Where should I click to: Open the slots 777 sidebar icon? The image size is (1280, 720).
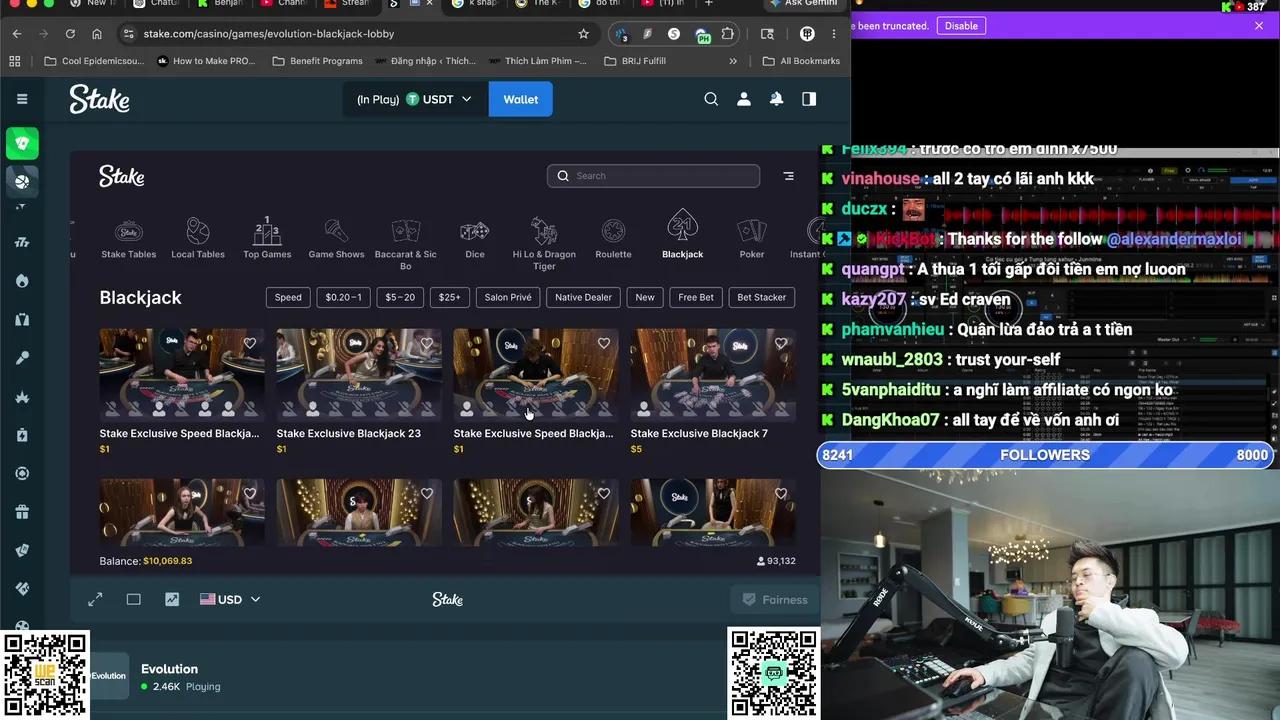point(22,242)
